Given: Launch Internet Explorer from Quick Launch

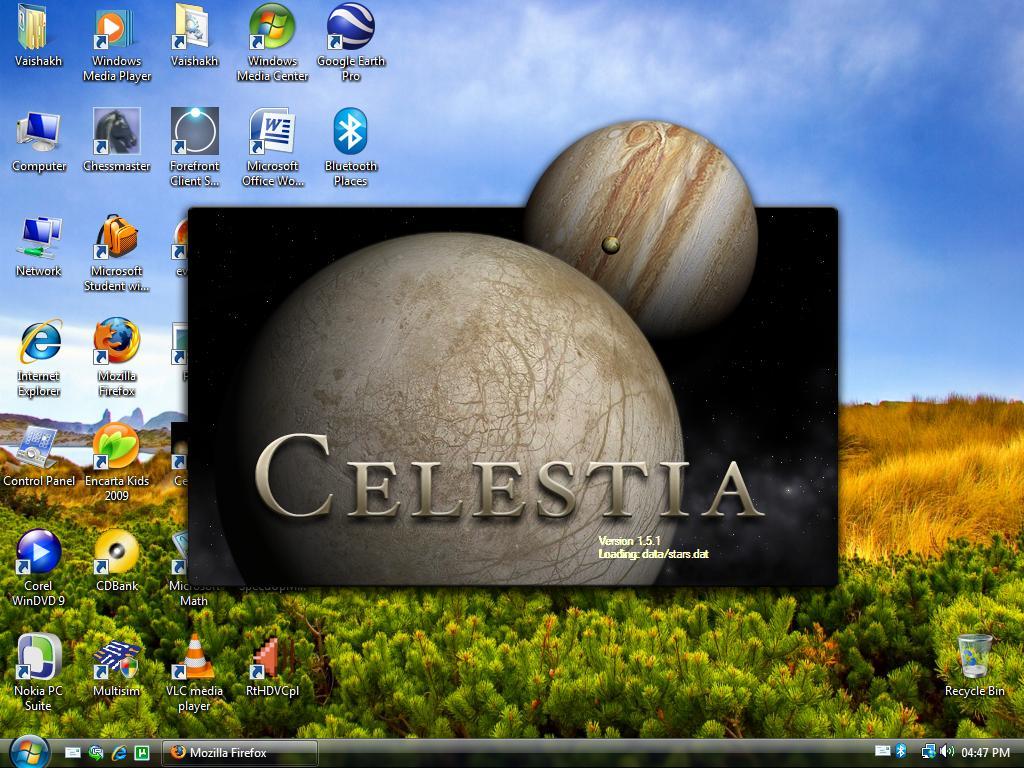Looking at the screenshot, I should tap(119, 752).
